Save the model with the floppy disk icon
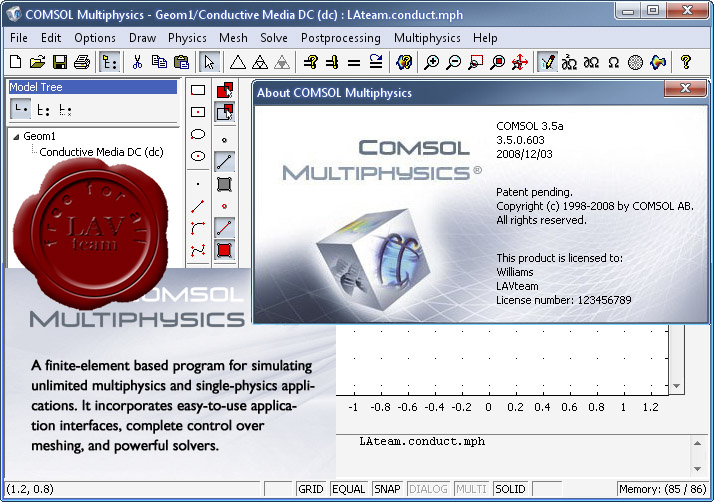The height and width of the screenshot is (502, 714). pyautogui.click(x=60, y=62)
